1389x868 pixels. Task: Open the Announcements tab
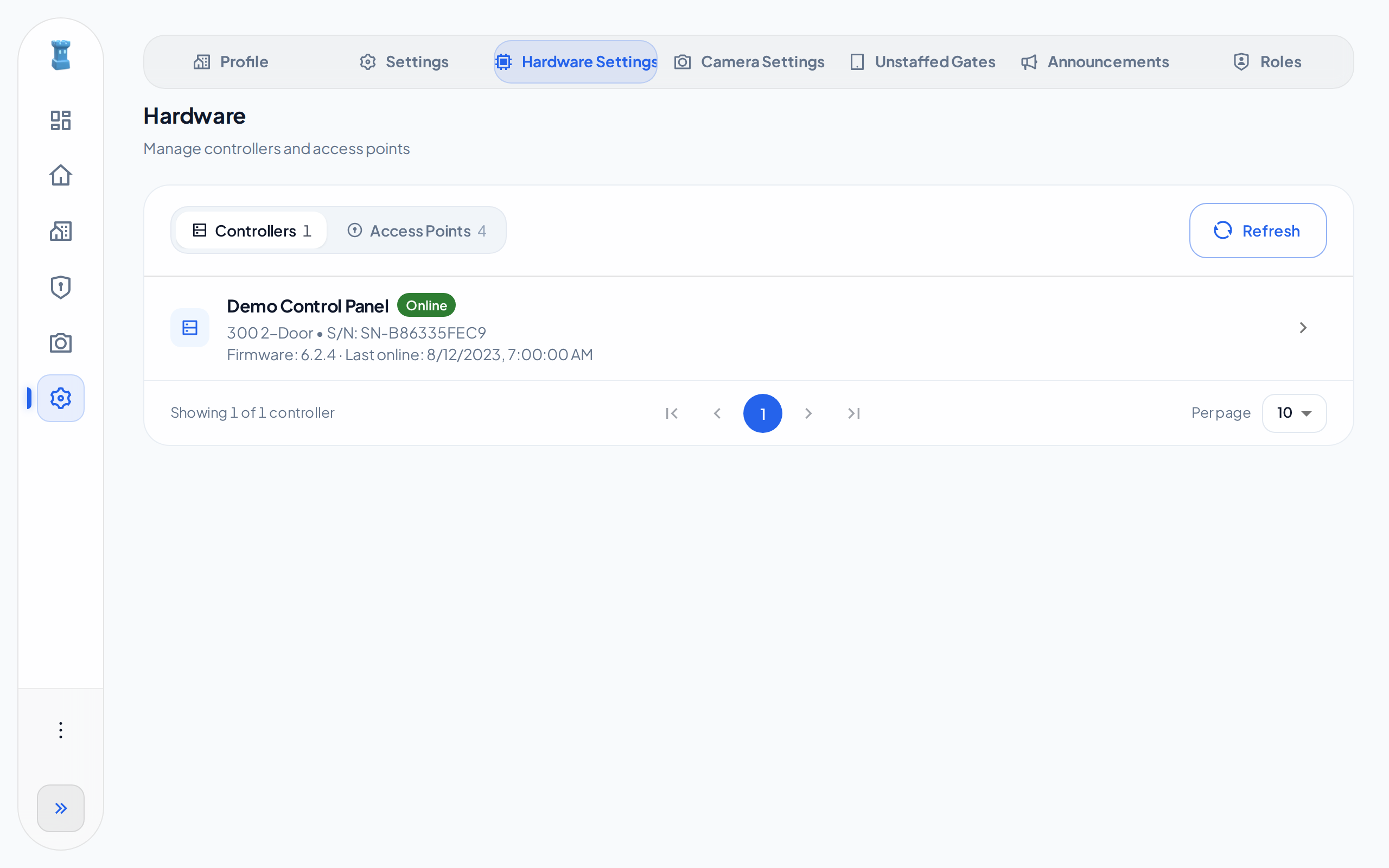pyautogui.click(x=1094, y=61)
